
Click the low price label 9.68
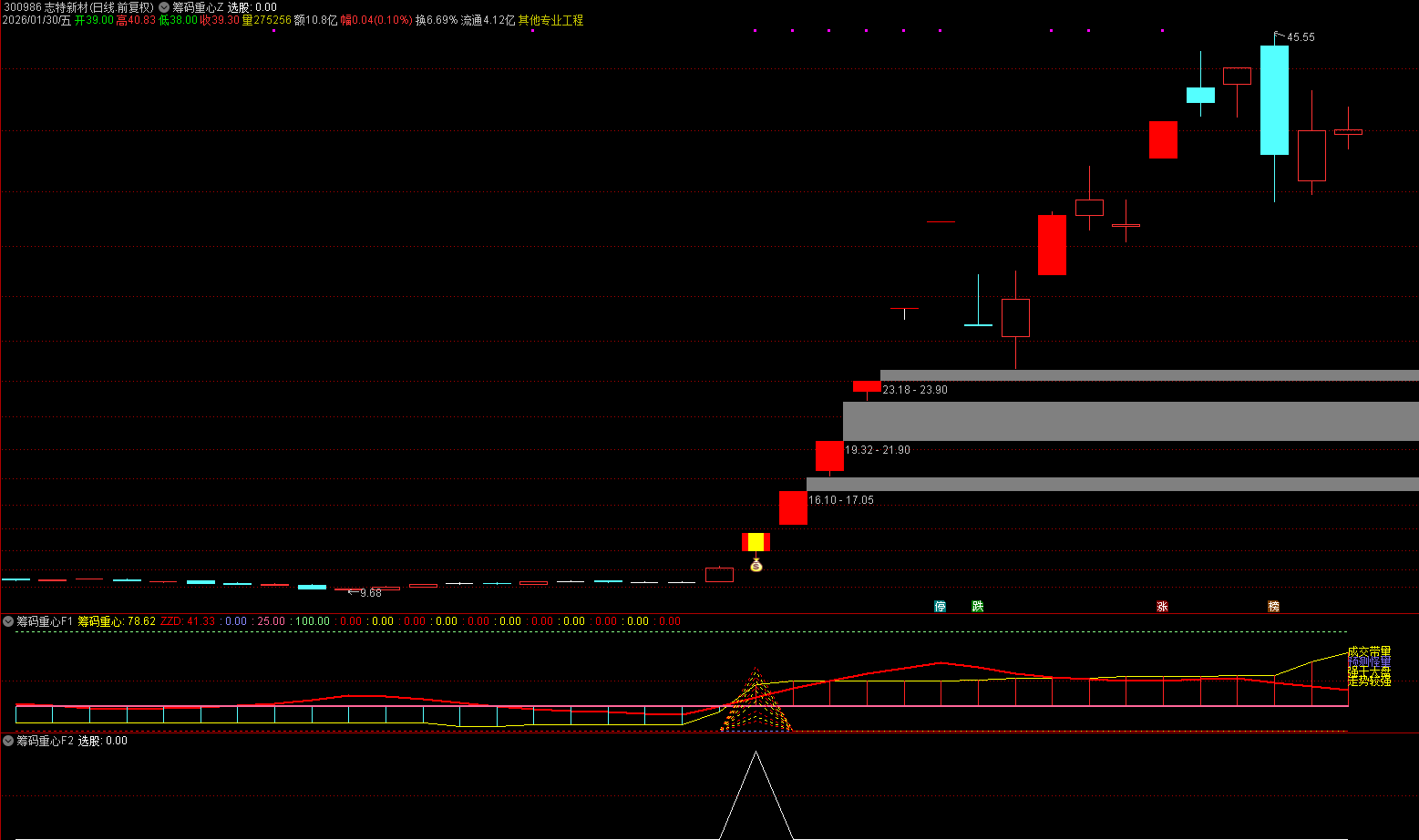[x=371, y=593]
